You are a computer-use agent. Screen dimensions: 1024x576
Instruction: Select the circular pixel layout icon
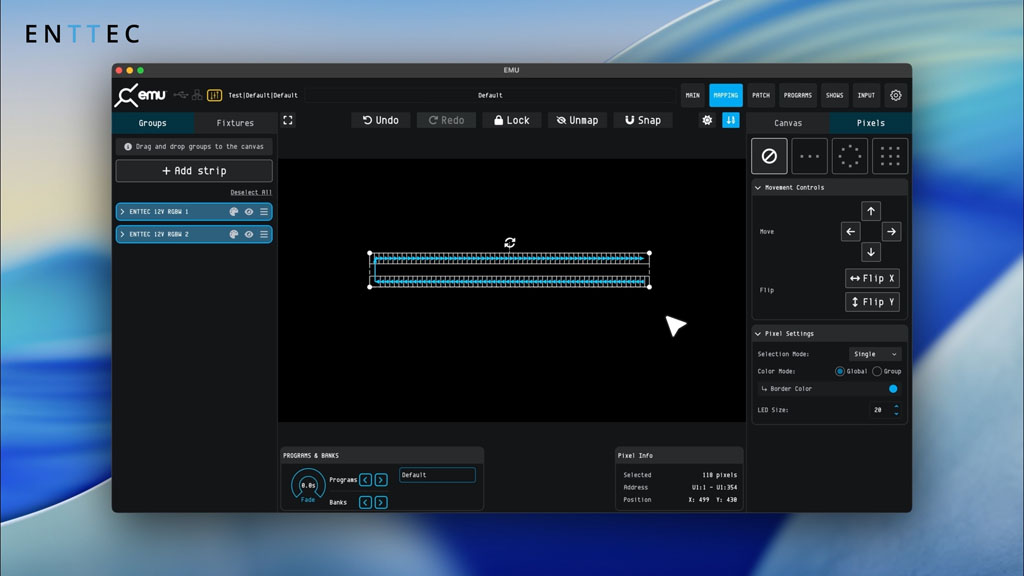coord(850,156)
